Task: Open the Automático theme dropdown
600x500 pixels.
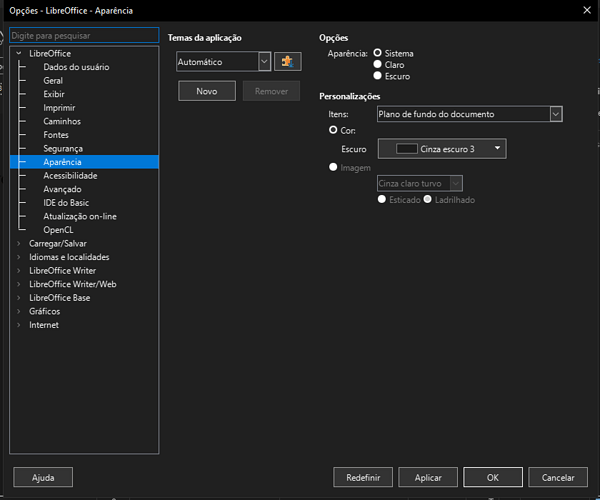Action: [223, 62]
